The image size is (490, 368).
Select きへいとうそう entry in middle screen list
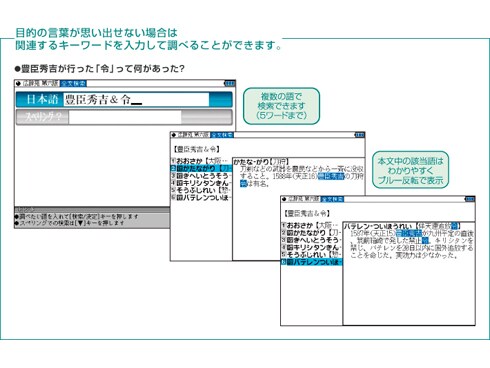tap(201, 176)
